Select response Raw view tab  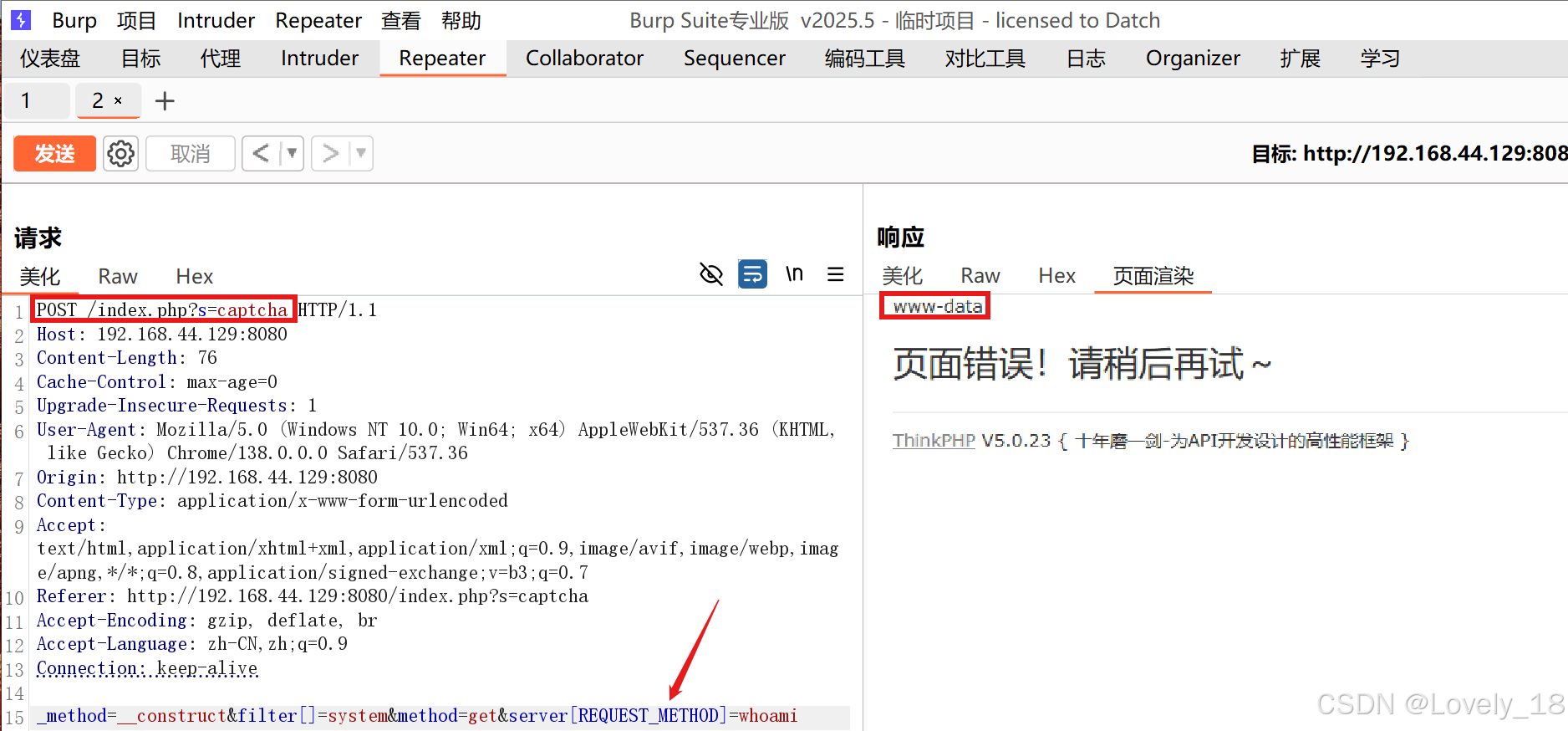coord(980,275)
